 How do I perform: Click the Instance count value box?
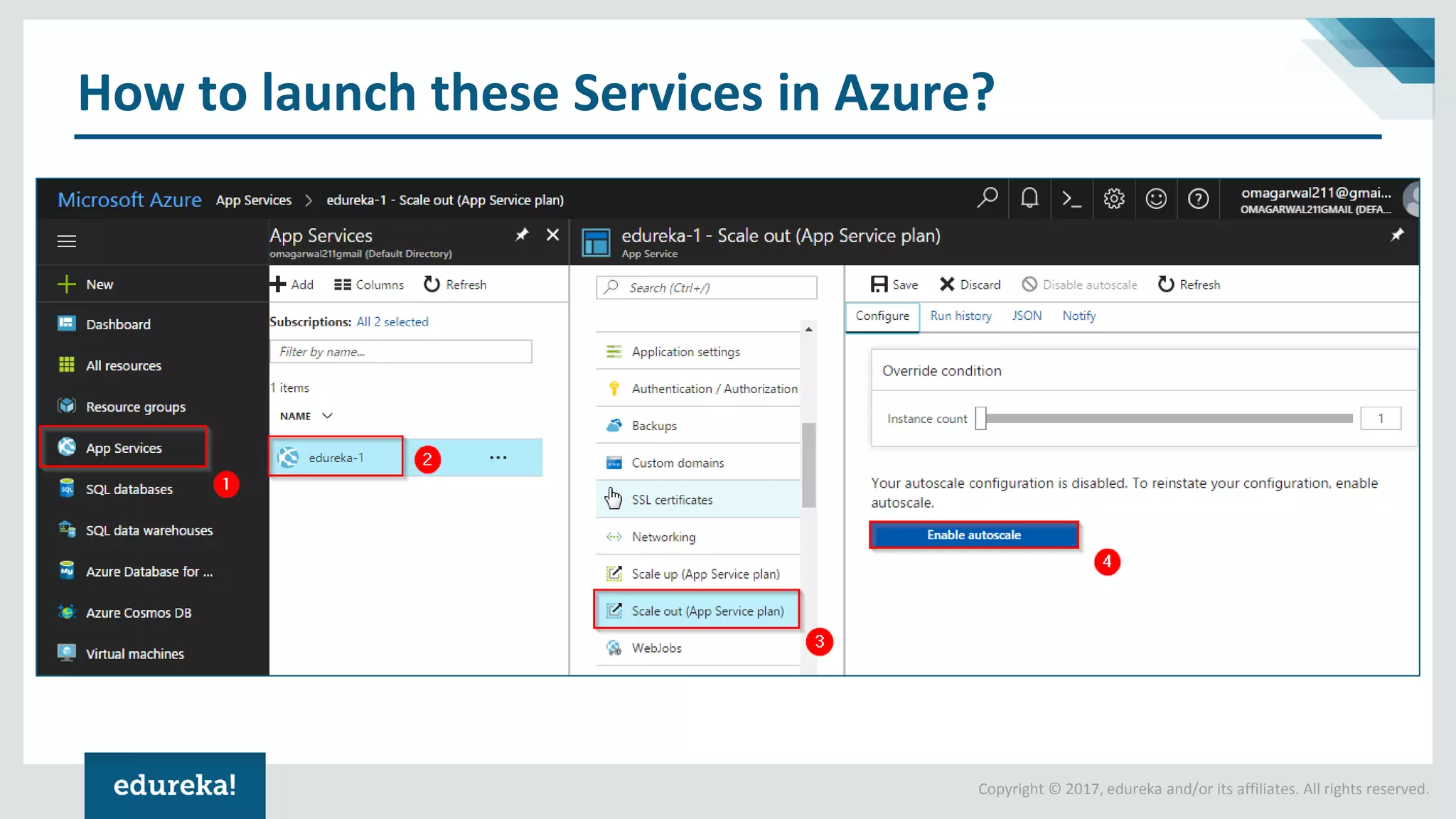pyautogui.click(x=1381, y=418)
